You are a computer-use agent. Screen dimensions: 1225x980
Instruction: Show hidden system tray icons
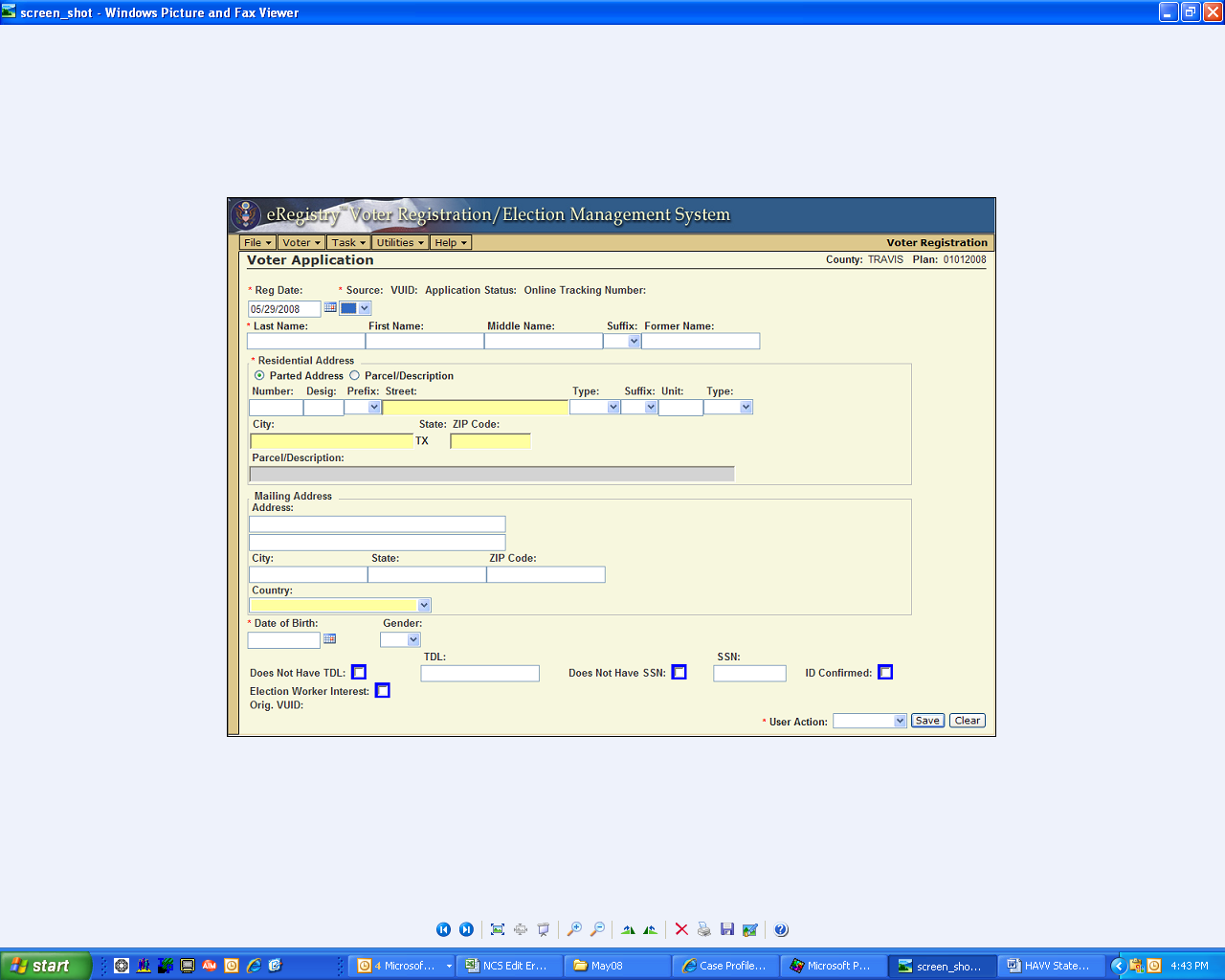tap(1117, 966)
